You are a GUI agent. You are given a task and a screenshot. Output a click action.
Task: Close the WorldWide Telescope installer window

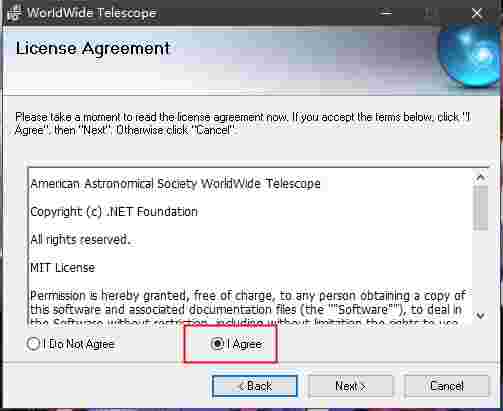(477, 13)
